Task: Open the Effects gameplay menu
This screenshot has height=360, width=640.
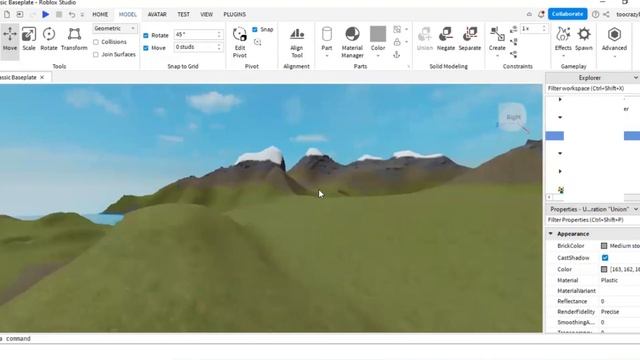Action: click(563, 38)
